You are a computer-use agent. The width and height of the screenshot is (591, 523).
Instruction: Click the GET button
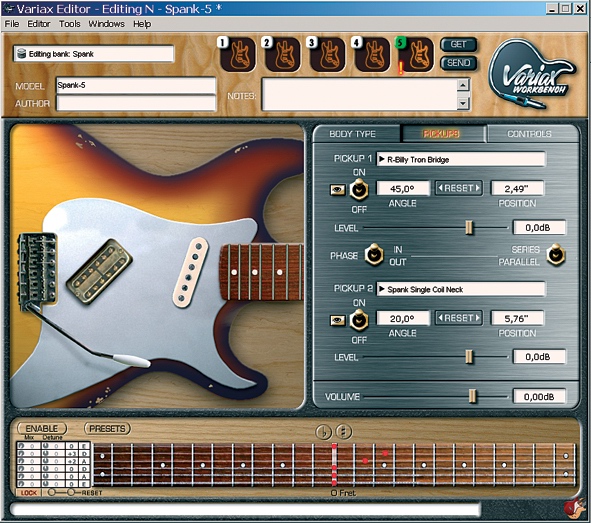click(x=458, y=44)
